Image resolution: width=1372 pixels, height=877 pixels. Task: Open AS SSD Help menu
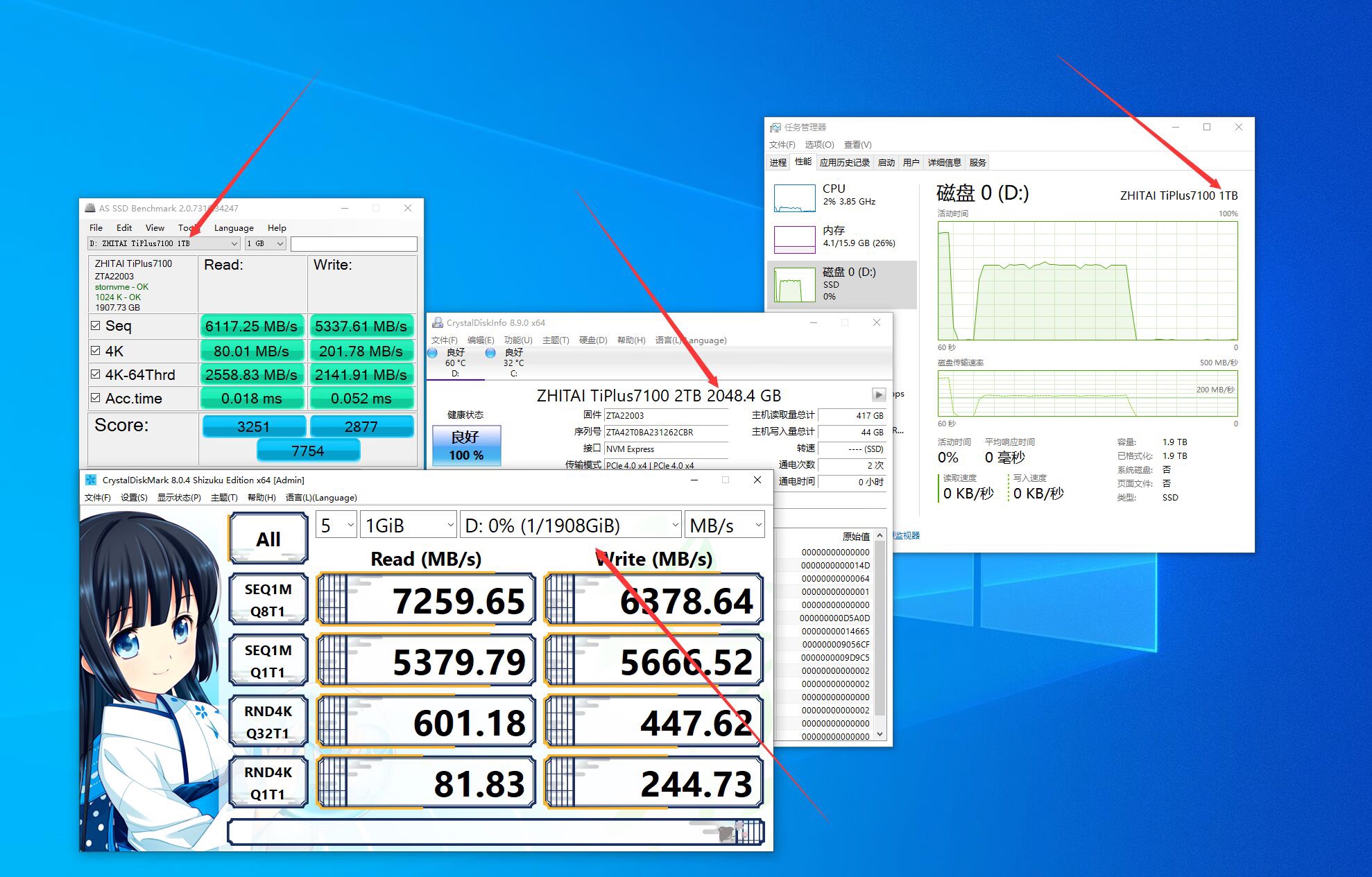pos(277,227)
